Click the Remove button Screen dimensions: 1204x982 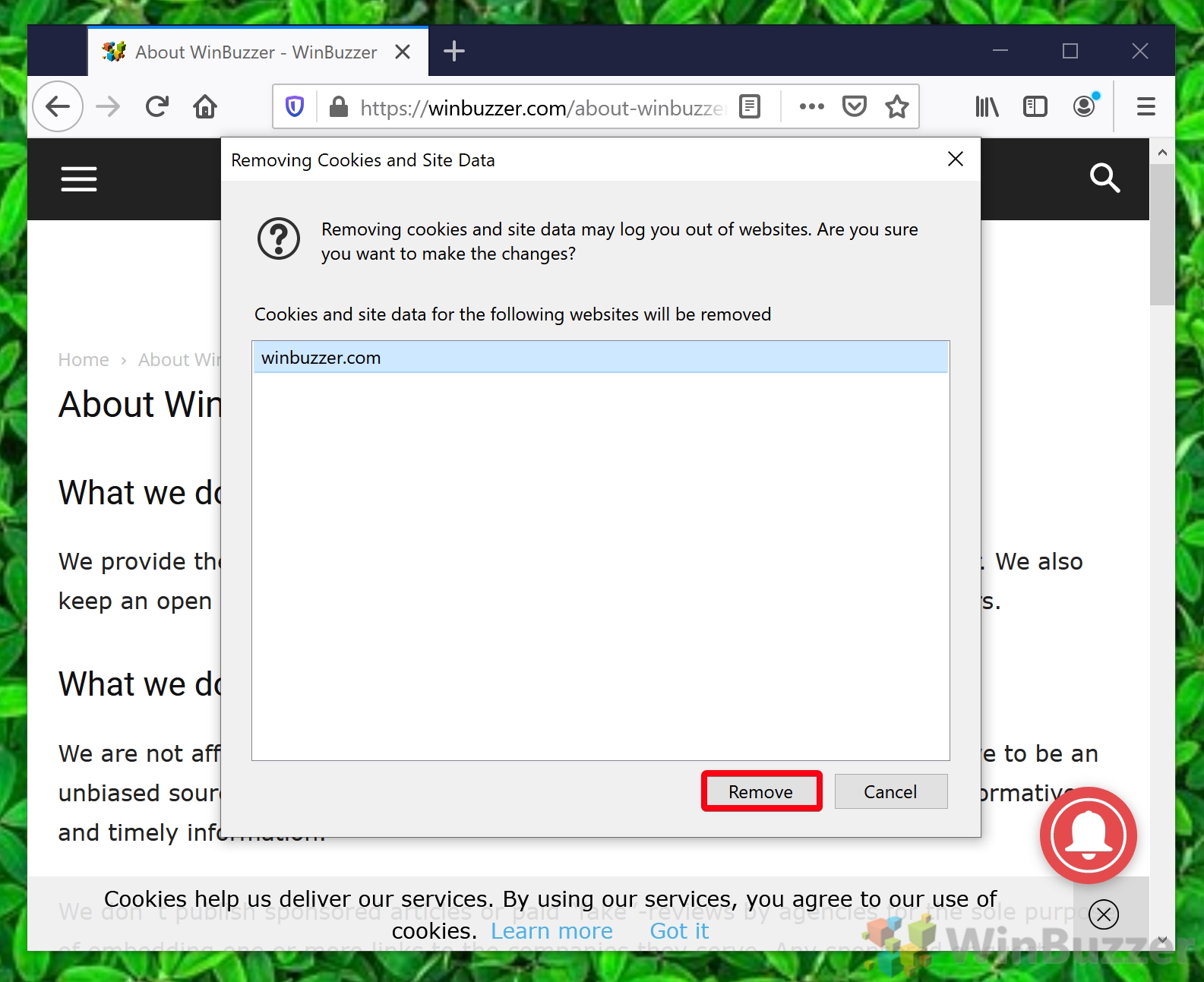pos(761,791)
